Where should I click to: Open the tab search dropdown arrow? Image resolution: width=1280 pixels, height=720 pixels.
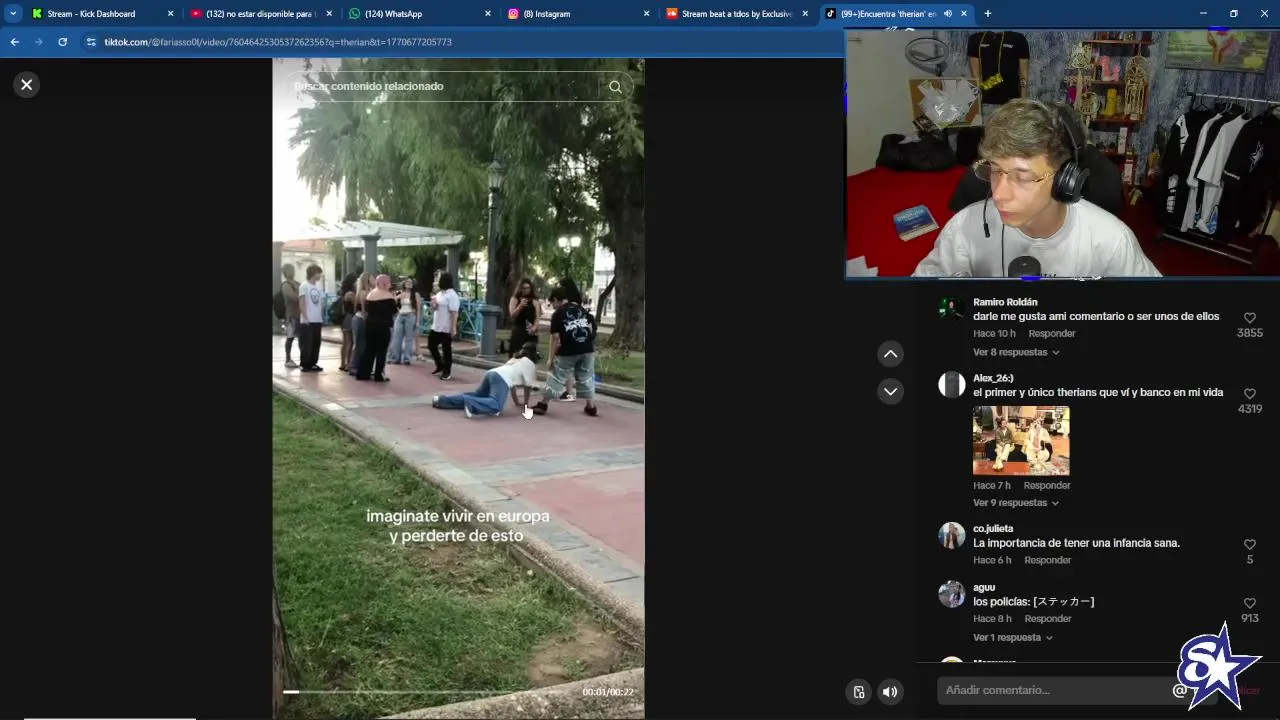(13, 14)
